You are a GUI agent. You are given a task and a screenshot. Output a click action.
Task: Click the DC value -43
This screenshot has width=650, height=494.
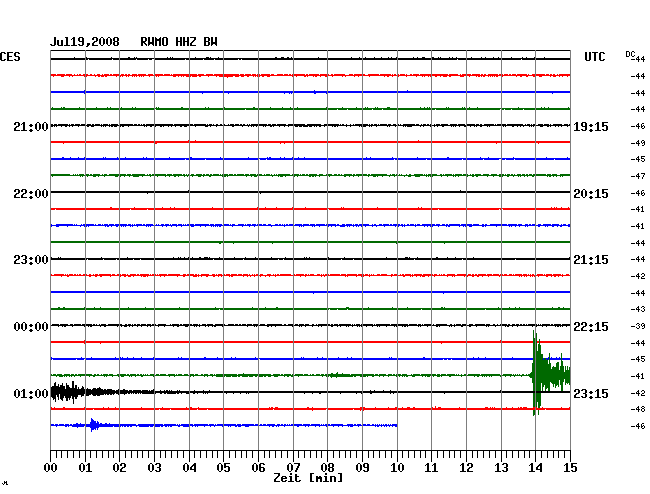(638, 310)
